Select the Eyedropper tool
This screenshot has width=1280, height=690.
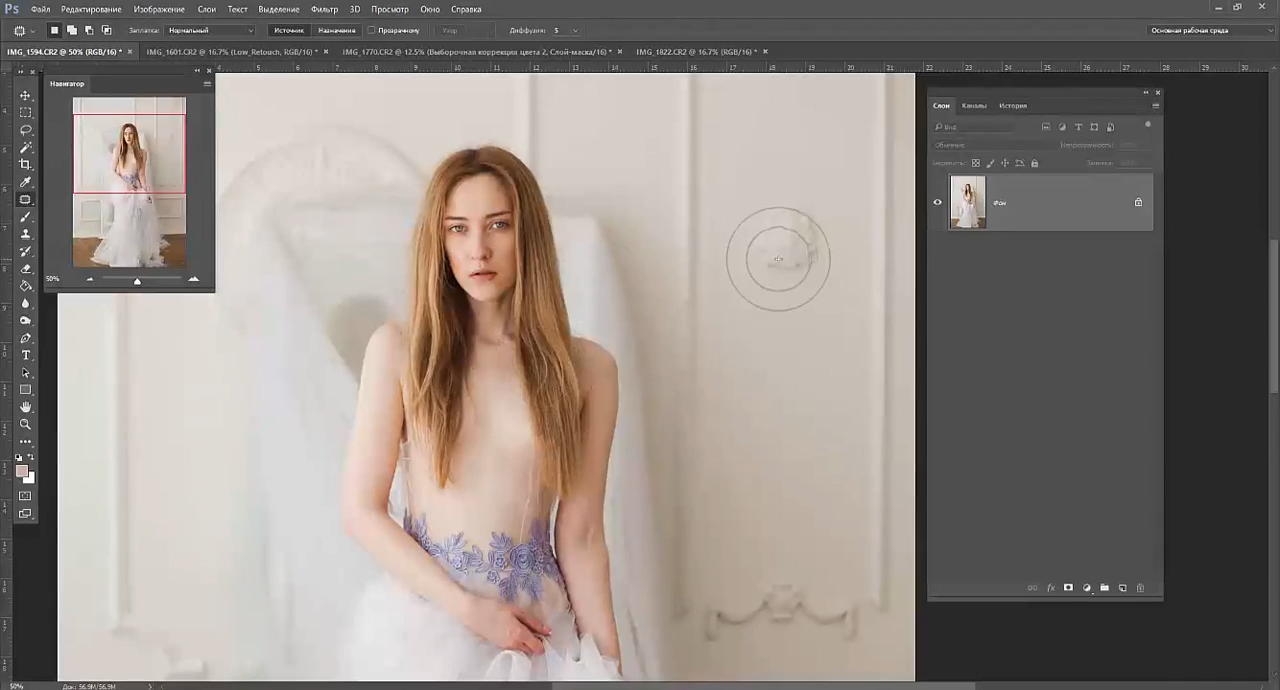point(26,182)
